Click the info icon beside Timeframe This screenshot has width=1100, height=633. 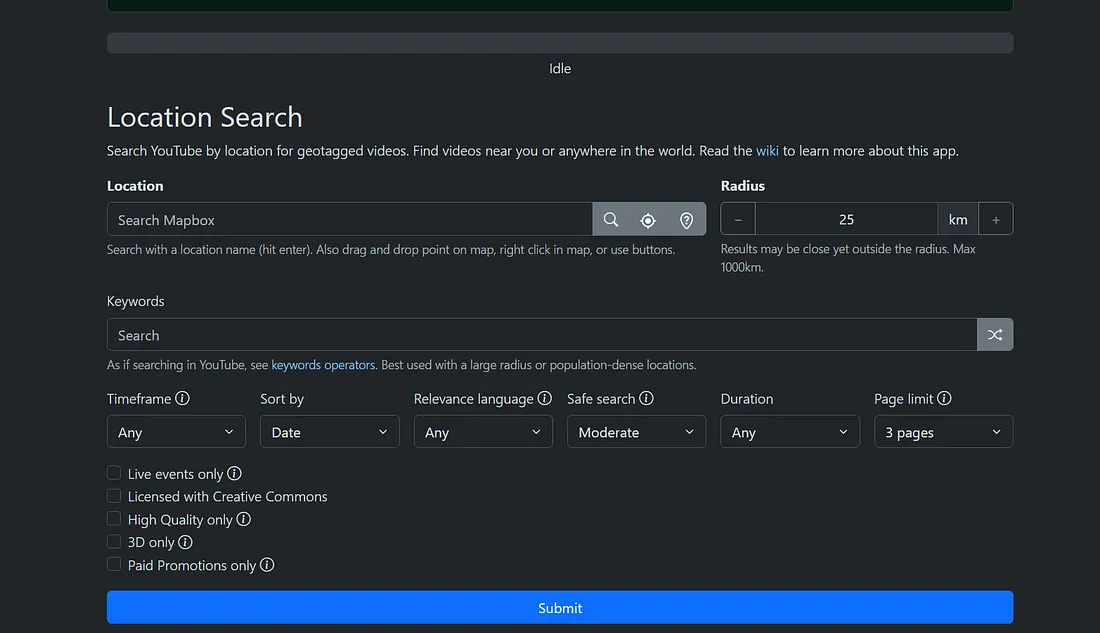pyautogui.click(x=182, y=398)
